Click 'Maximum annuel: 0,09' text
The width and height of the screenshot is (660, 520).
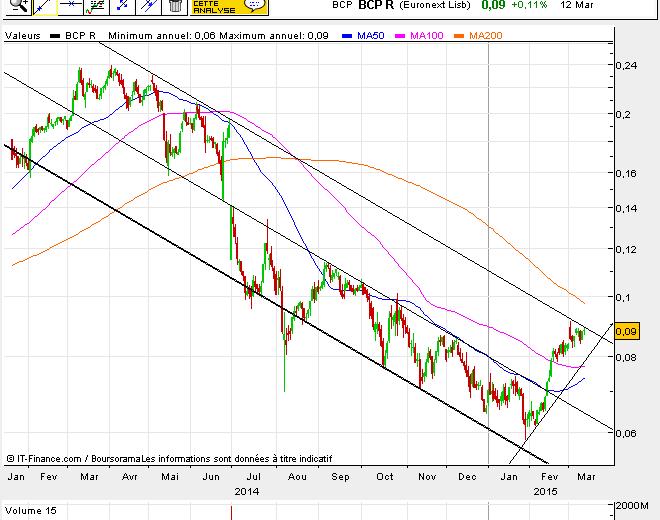tap(274, 36)
